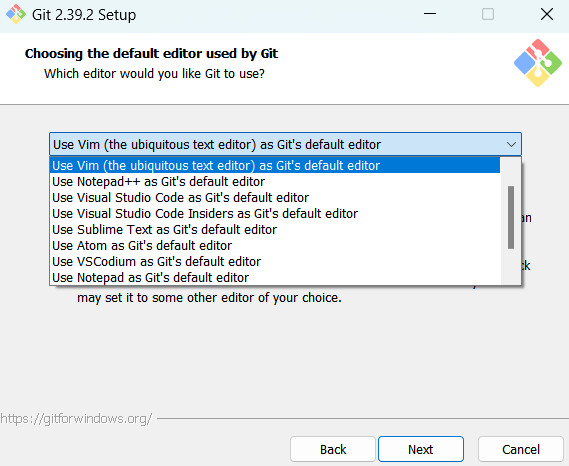Go Back to the previous setup page
569x466 pixels.
[x=333, y=449]
